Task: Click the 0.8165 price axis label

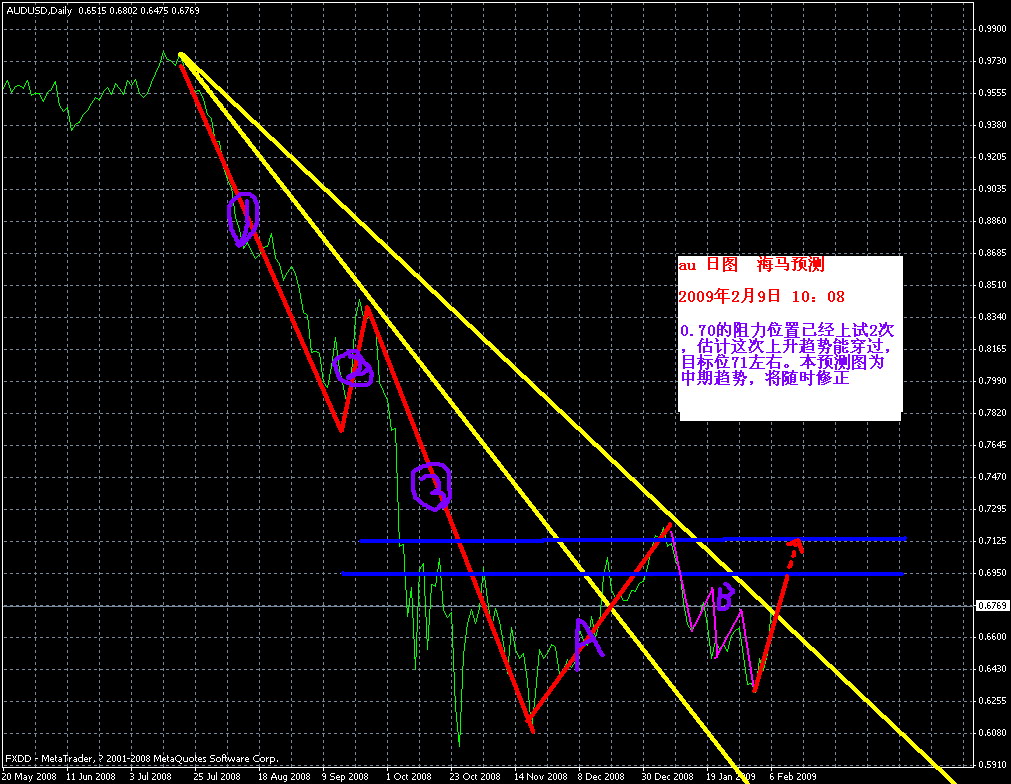Action: 992,349
